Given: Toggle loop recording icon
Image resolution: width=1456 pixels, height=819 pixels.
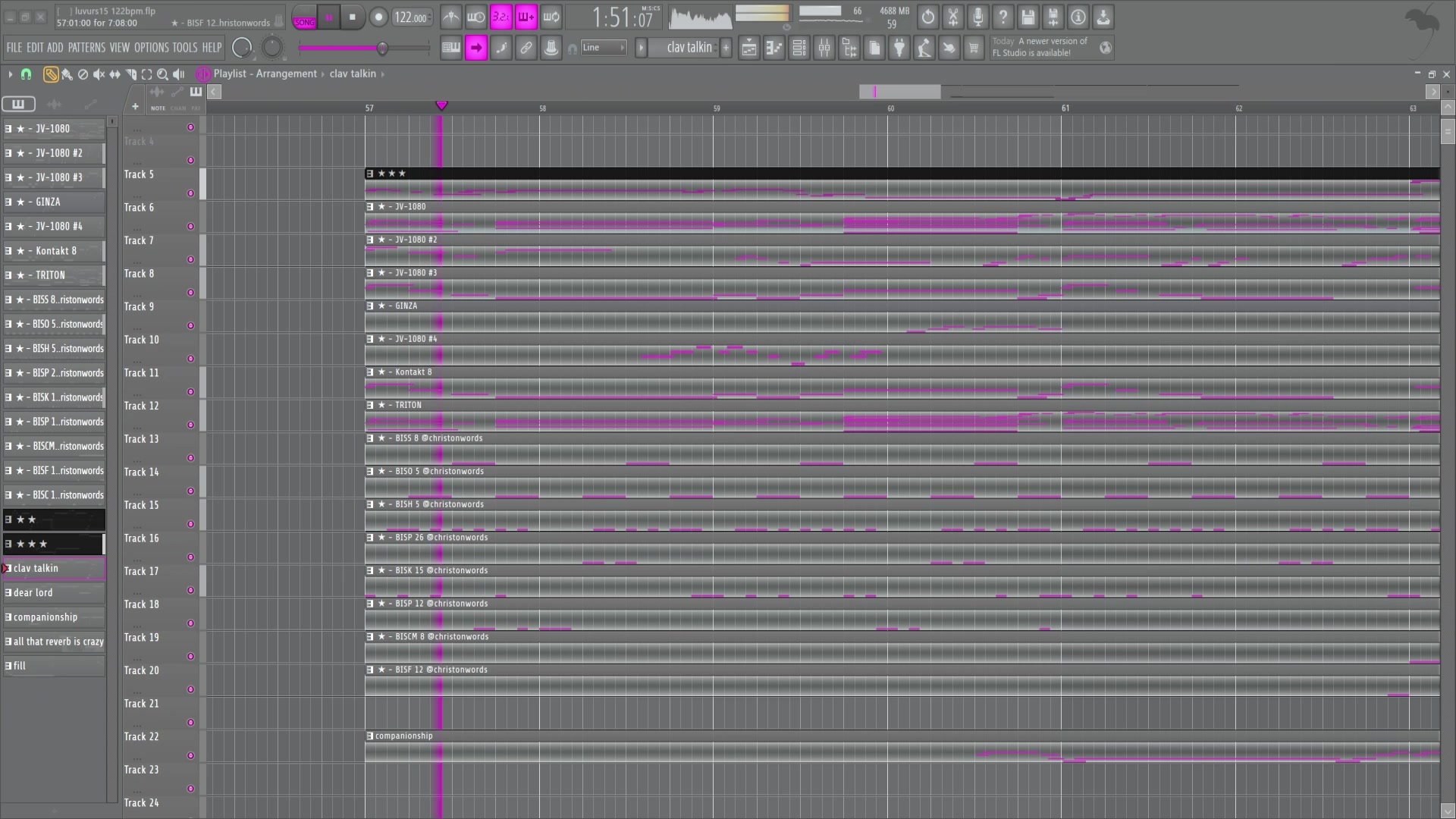Looking at the screenshot, I should click(551, 17).
